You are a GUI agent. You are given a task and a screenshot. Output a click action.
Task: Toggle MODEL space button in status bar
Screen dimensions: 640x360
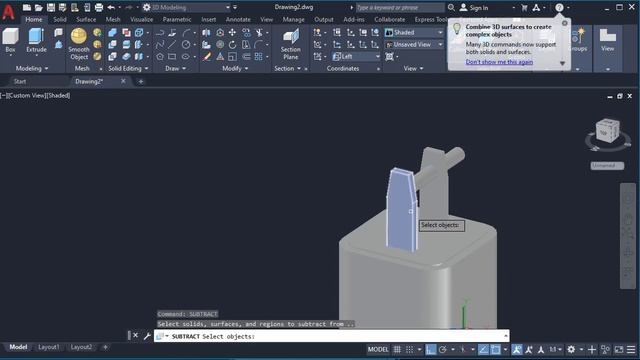[x=378, y=349]
